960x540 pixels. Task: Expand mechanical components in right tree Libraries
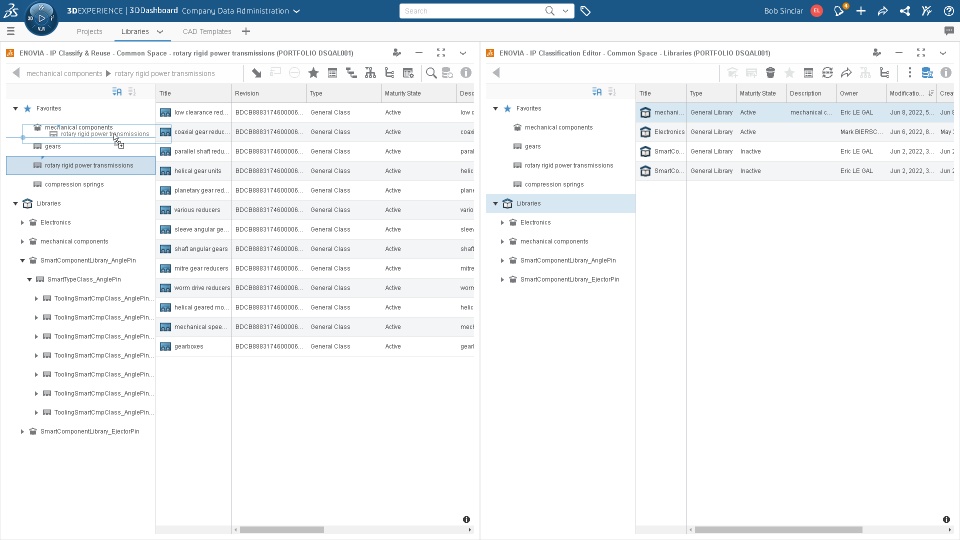tap(503, 241)
